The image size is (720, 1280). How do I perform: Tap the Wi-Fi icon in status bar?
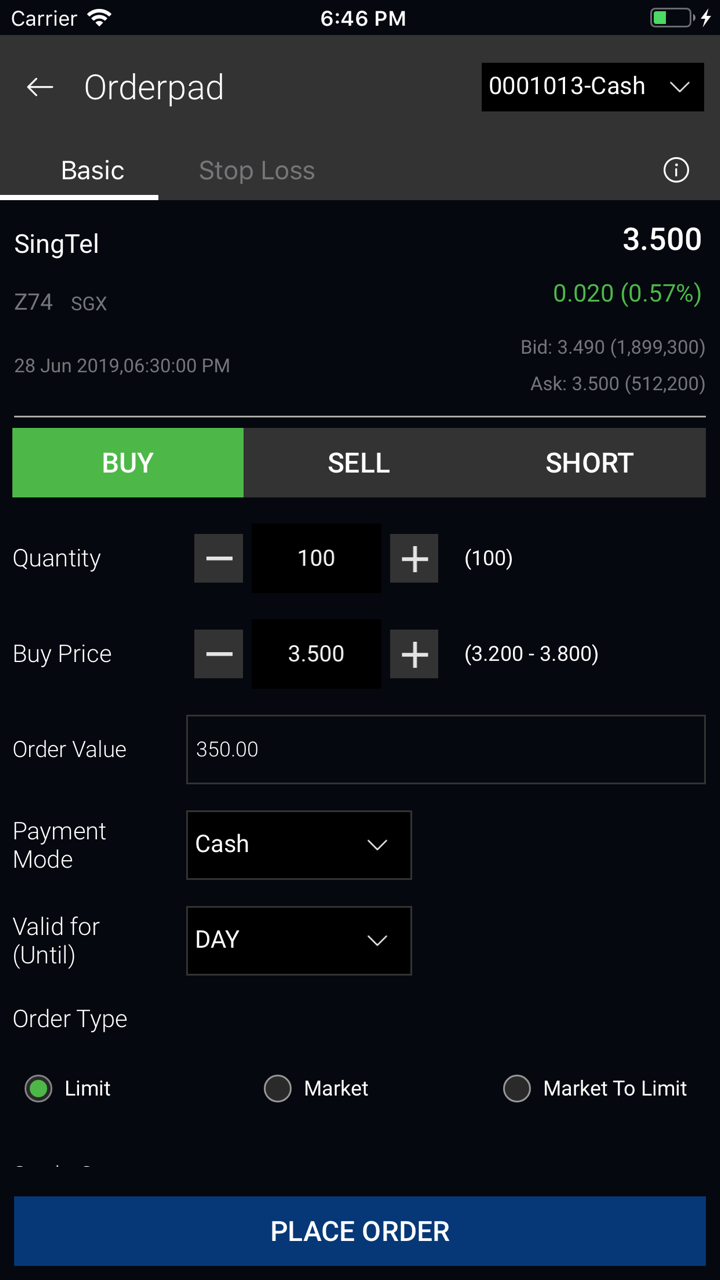click(99, 18)
